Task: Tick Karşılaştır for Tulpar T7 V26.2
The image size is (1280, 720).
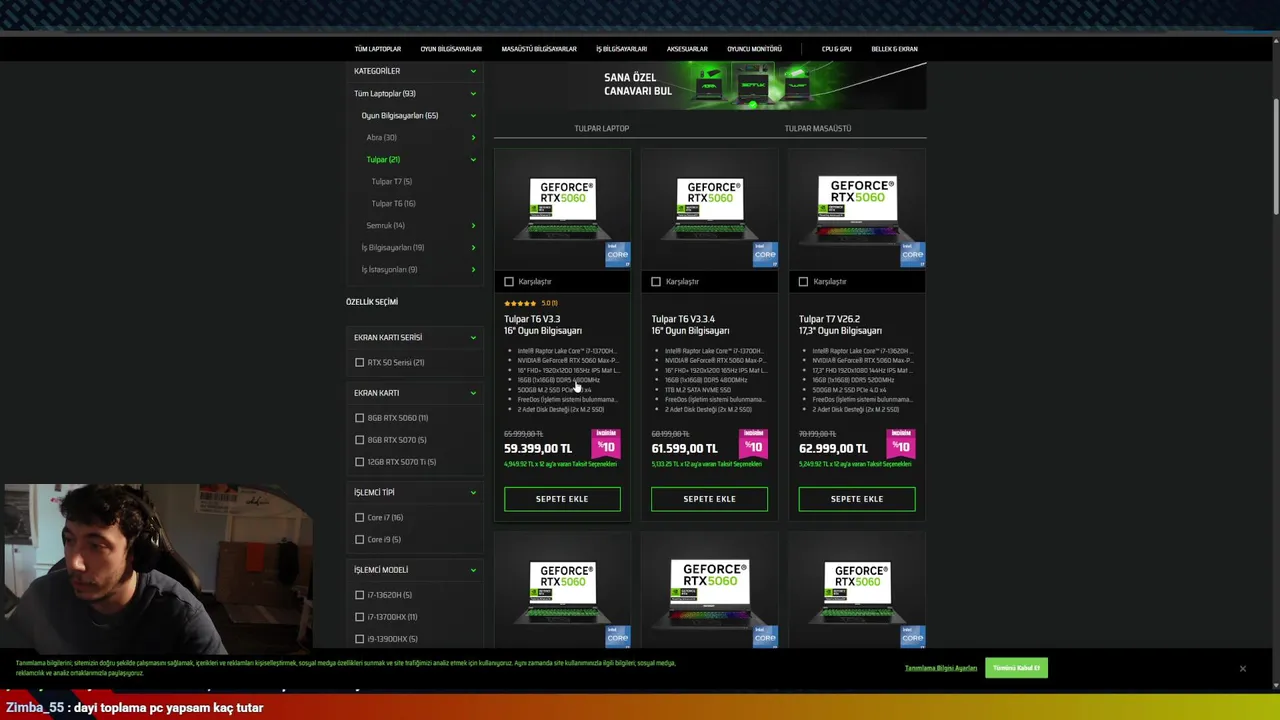Action: click(803, 282)
